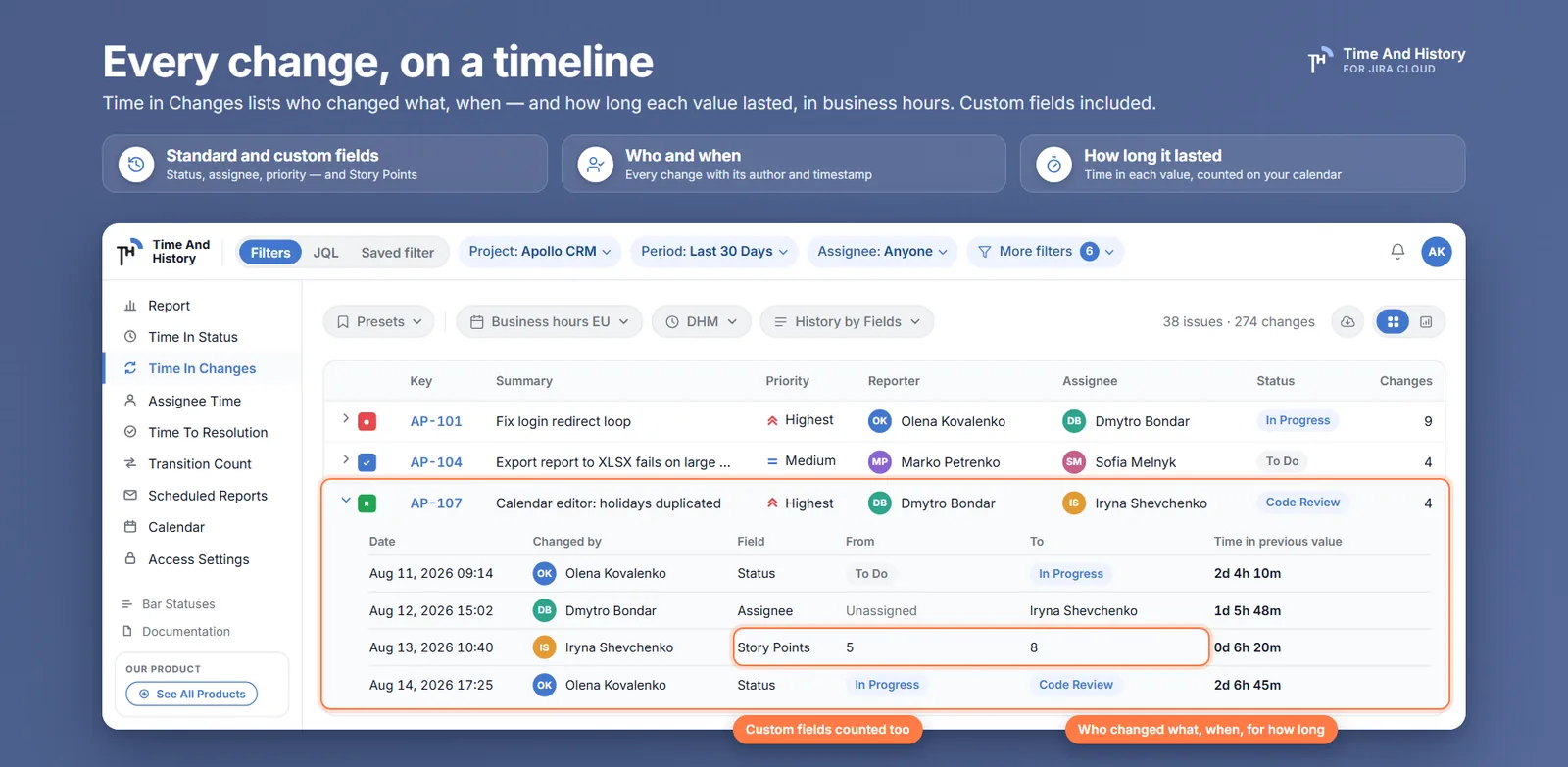Image resolution: width=1568 pixels, height=767 pixels.
Task: Open the notifications bell
Action: click(x=1397, y=252)
